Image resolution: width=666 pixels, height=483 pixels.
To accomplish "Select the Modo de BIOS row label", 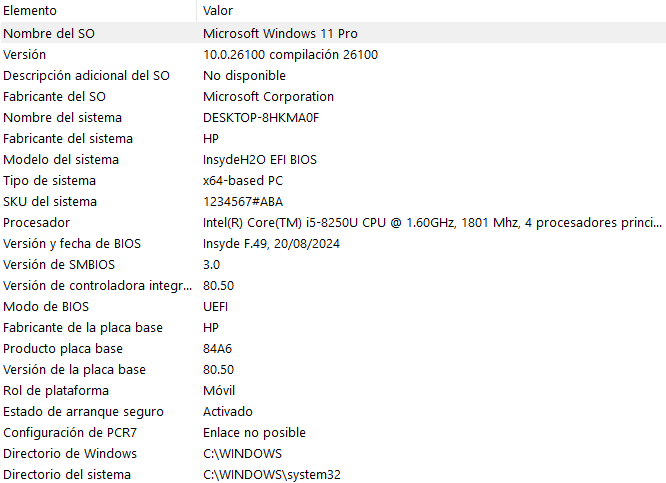I will 46,307.
